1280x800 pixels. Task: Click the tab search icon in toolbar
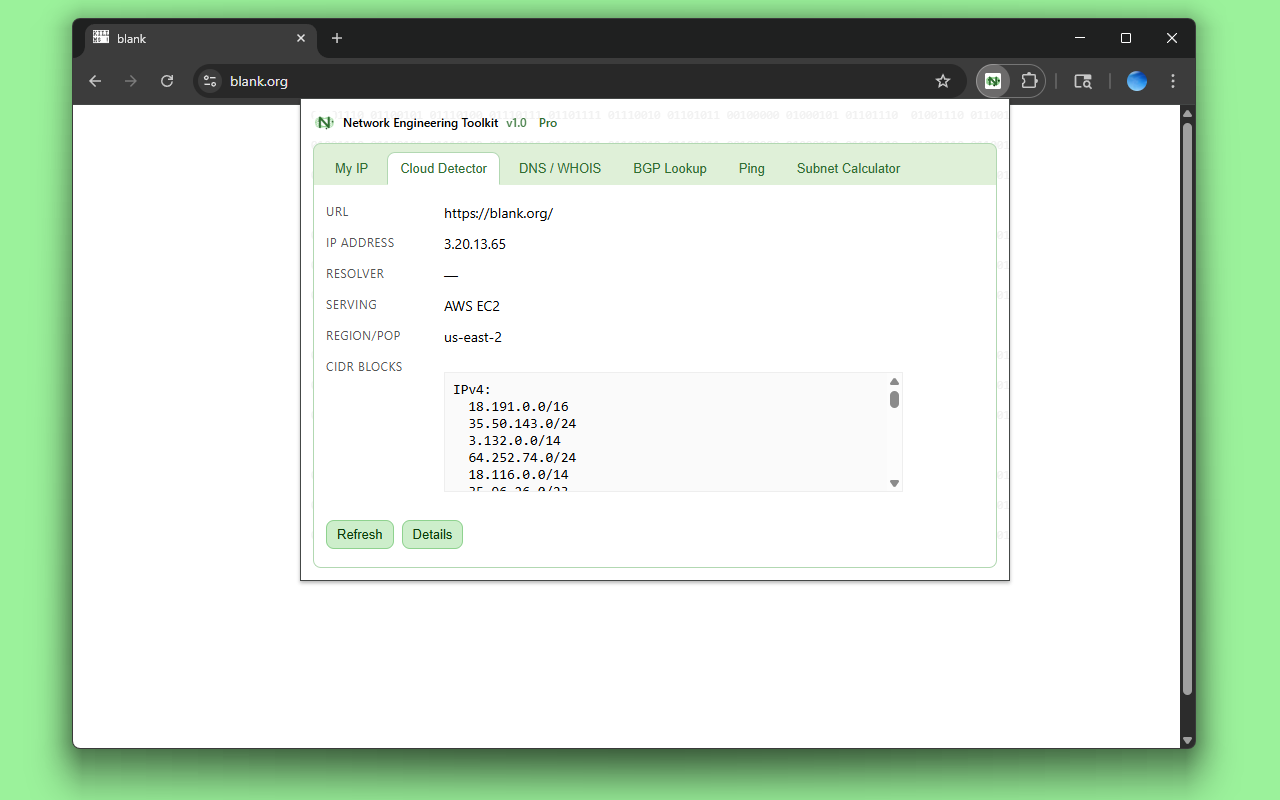coord(1083,81)
